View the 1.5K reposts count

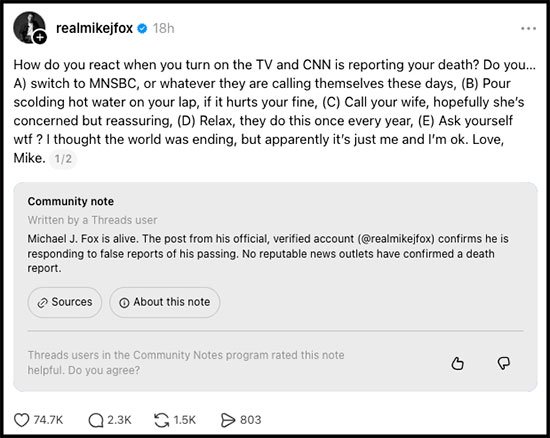click(x=185, y=420)
